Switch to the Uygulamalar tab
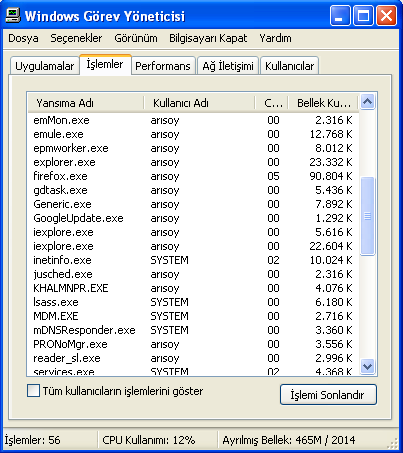 point(45,66)
